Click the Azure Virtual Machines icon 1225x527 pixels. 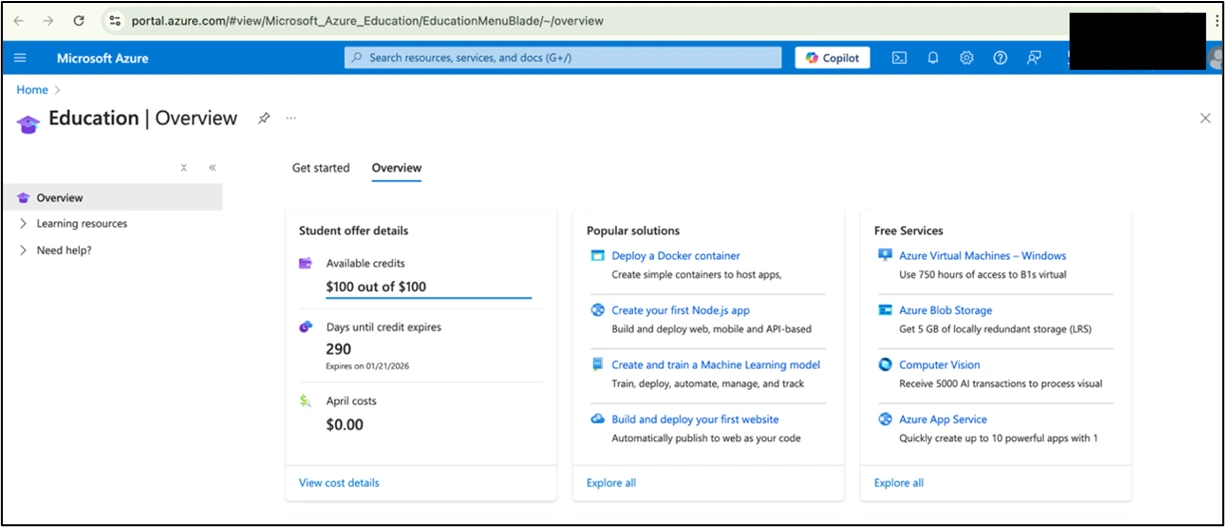(x=885, y=256)
